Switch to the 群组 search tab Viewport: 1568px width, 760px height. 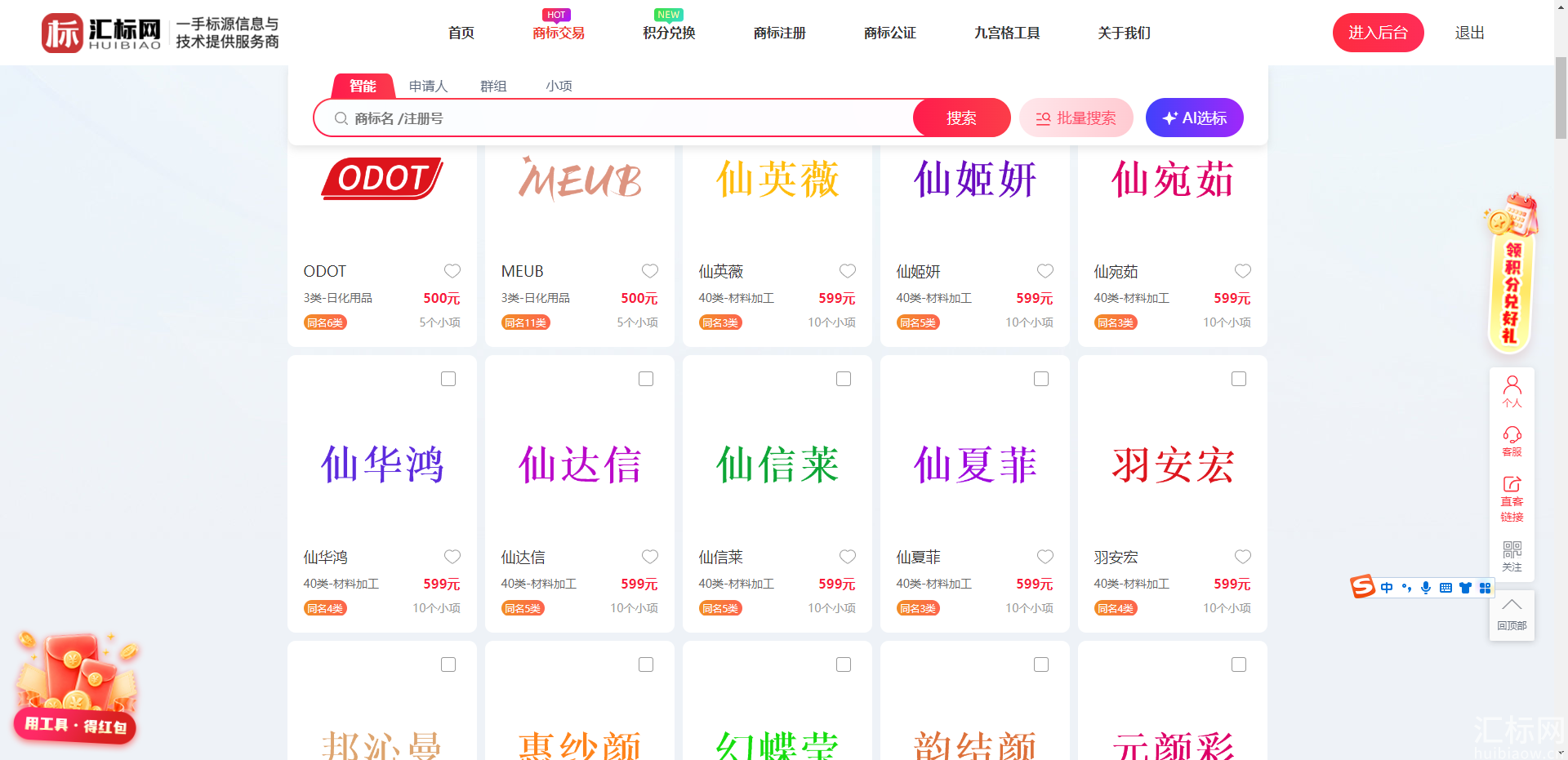(493, 86)
